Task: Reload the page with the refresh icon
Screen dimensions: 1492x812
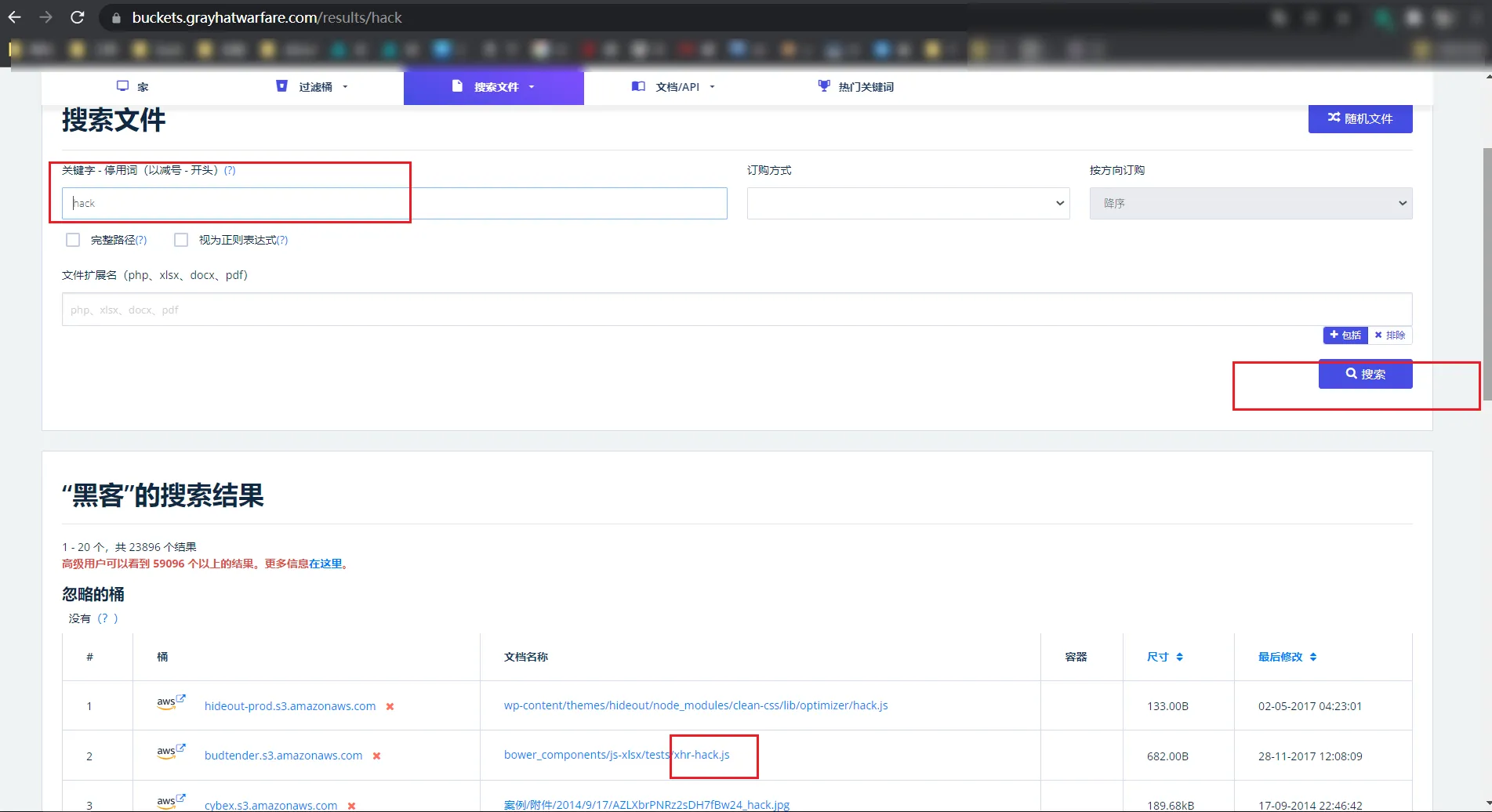Action: point(77,17)
